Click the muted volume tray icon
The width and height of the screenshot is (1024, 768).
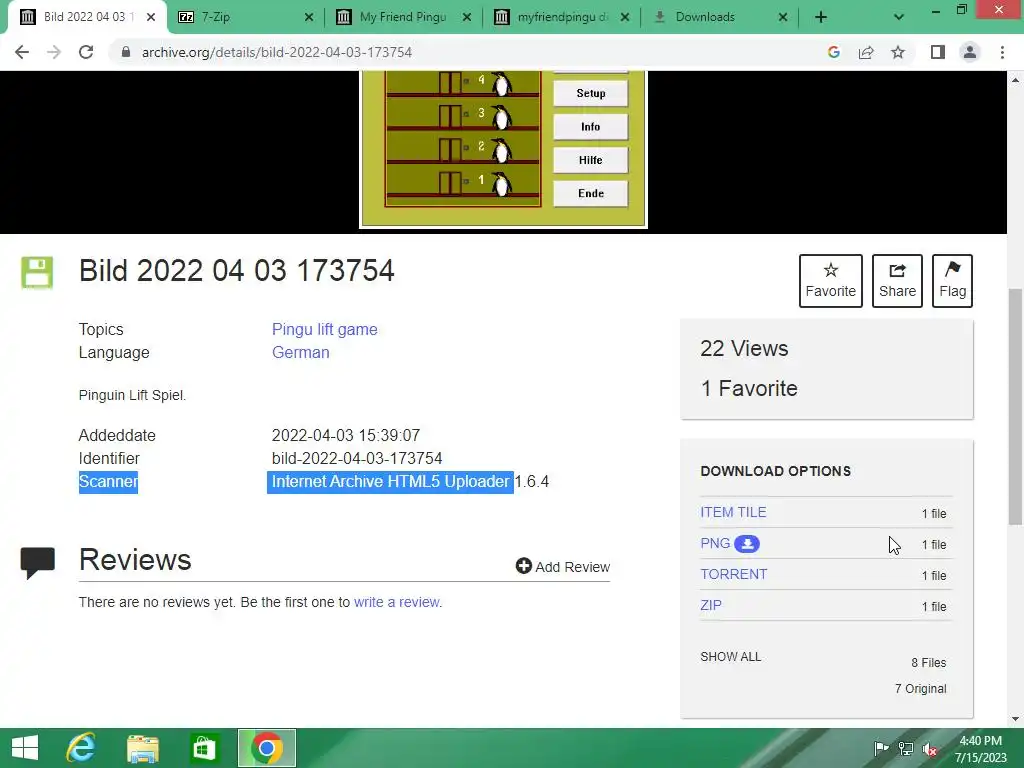pyautogui.click(x=930, y=748)
